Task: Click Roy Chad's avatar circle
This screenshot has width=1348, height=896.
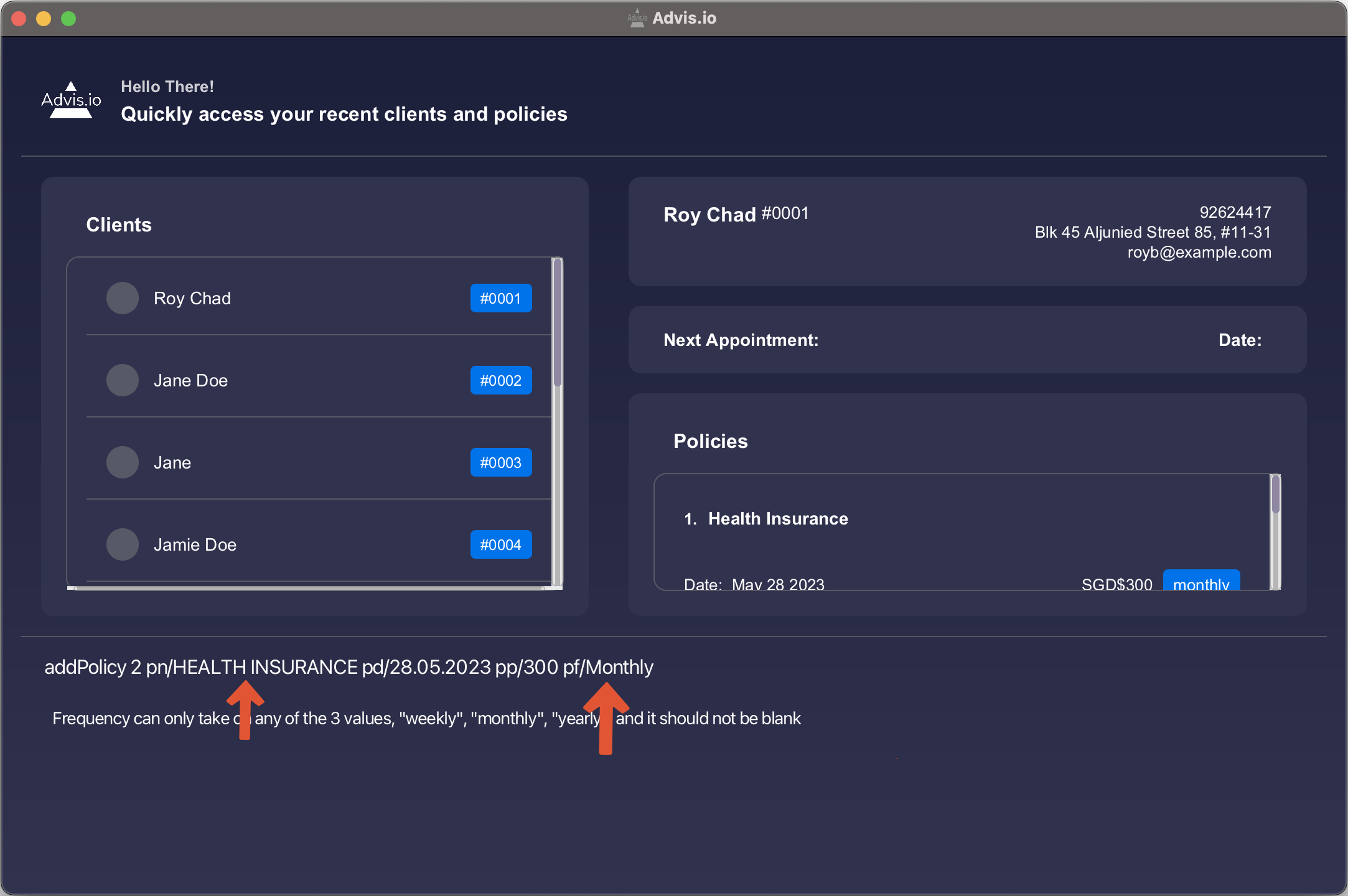Action: [x=123, y=298]
